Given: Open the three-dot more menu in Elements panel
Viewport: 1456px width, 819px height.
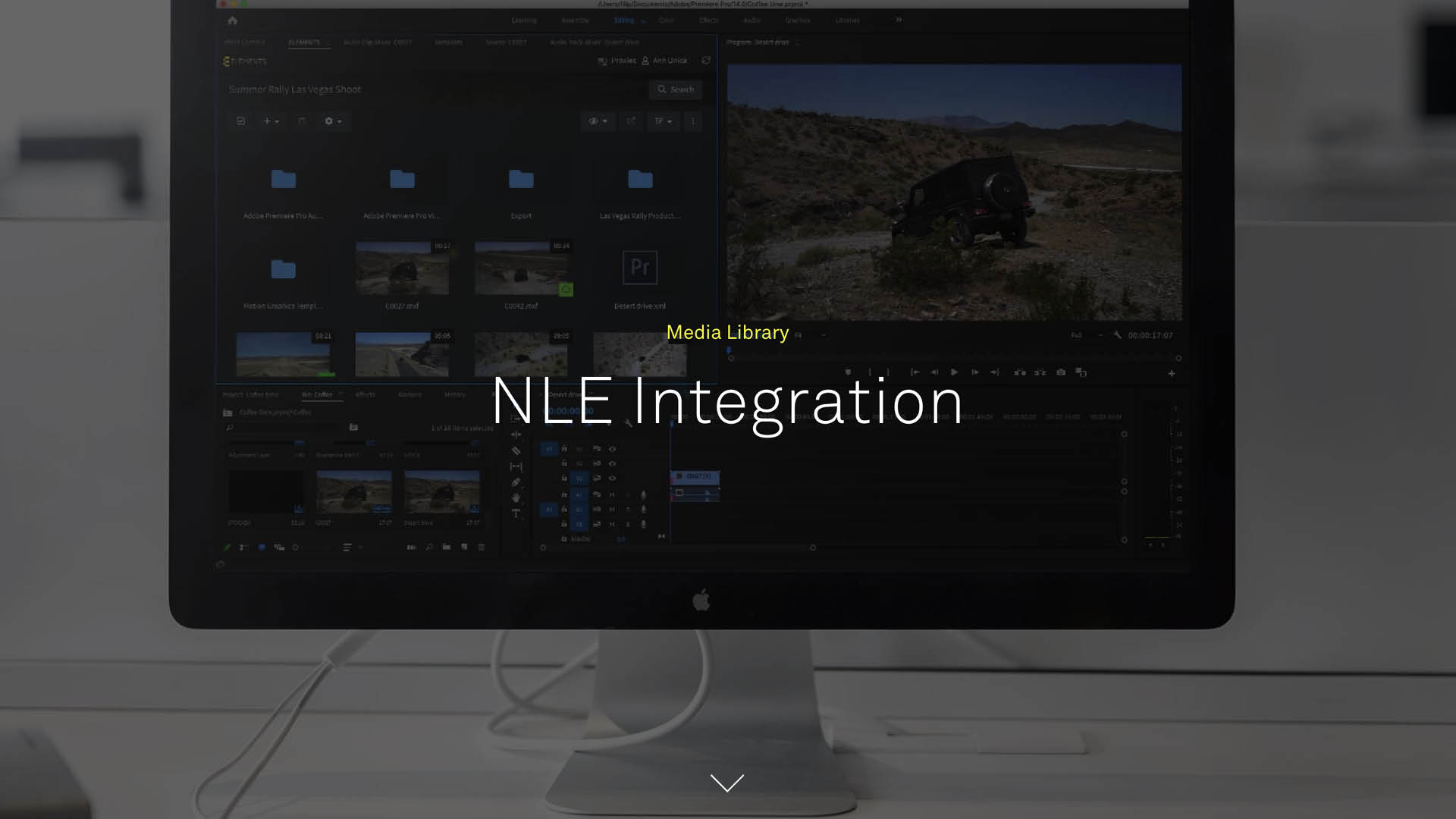Looking at the screenshot, I should [x=692, y=121].
